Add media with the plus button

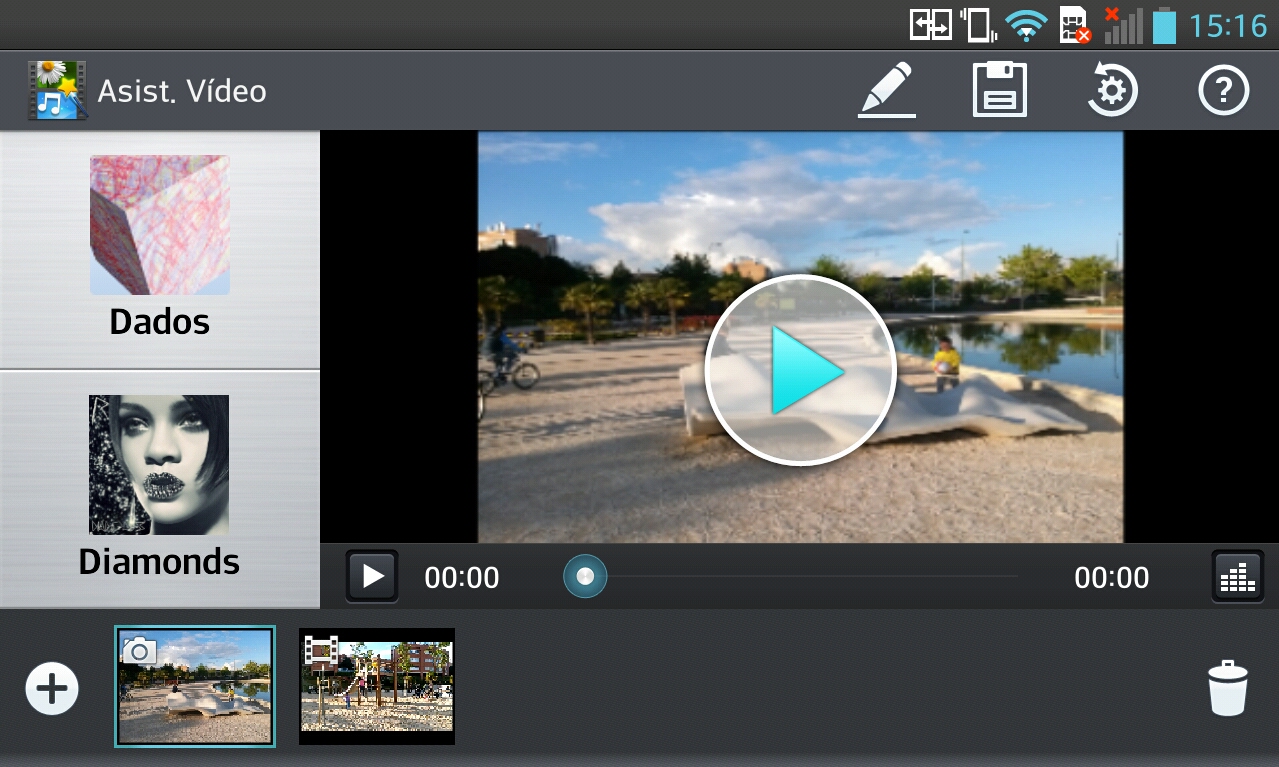[x=52, y=689]
